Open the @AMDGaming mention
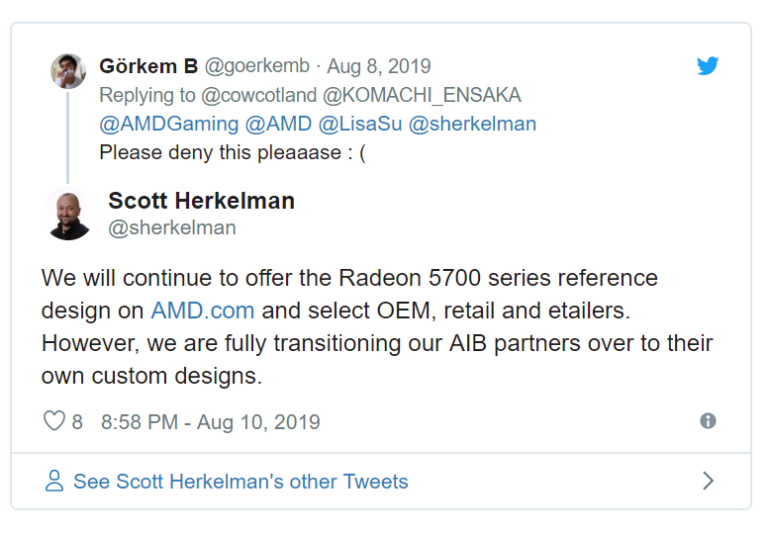Screen dimensions: 768x534 point(168,124)
